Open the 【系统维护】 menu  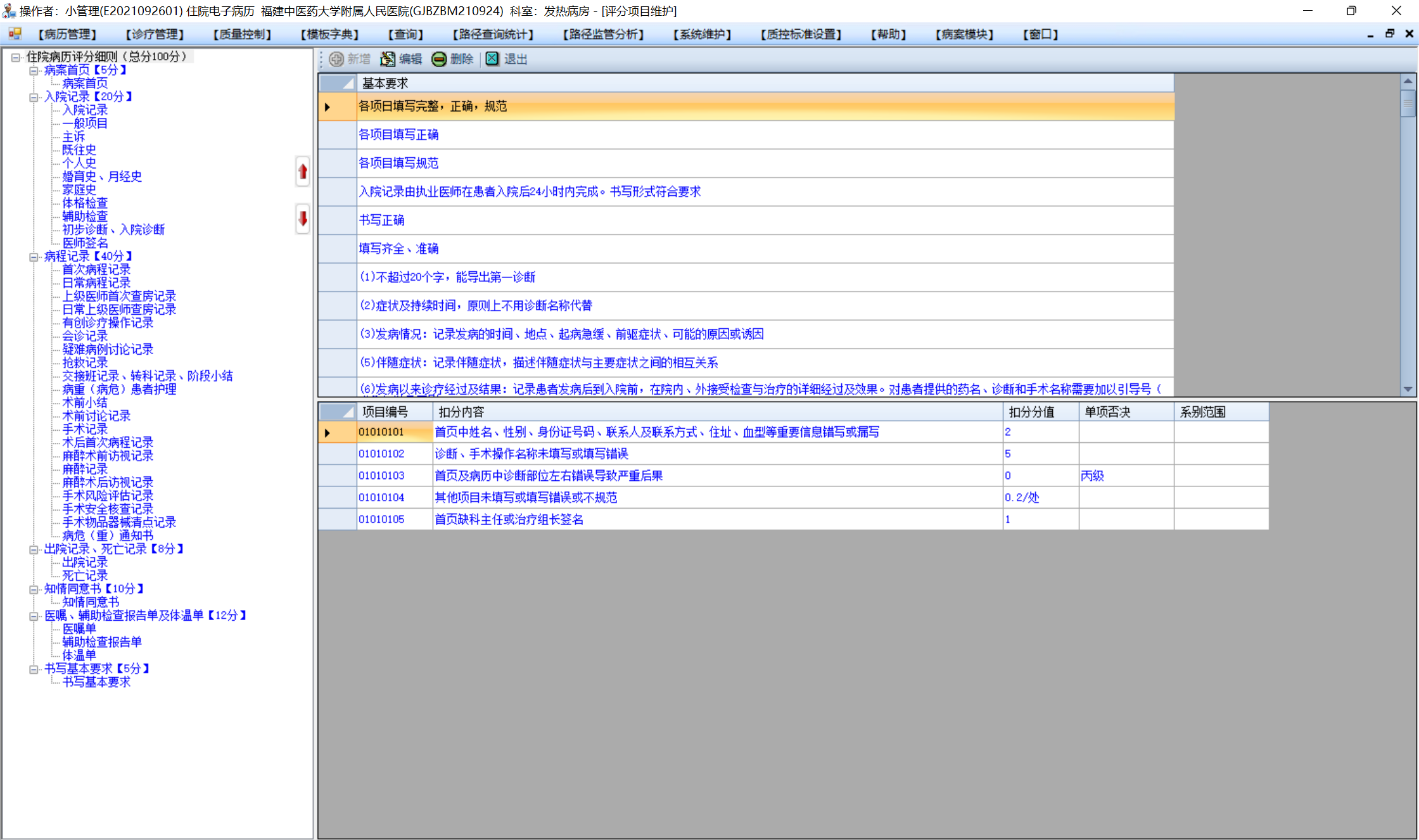702,34
